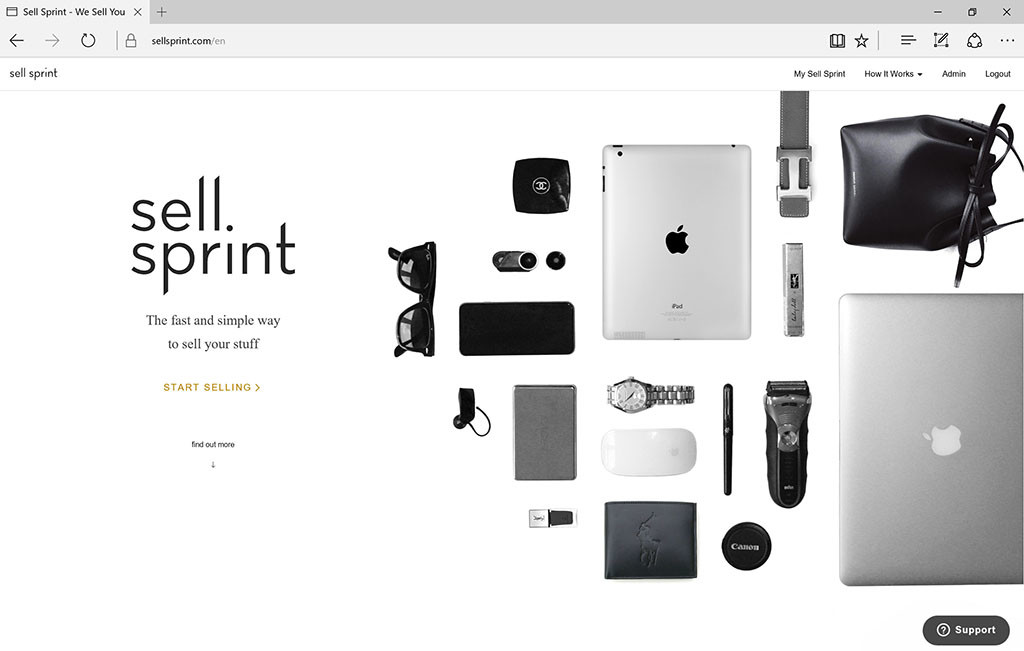Click the browser back arrow
The width and height of the screenshot is (1024, 651).
pyautogui.click(x=17, y=40)
